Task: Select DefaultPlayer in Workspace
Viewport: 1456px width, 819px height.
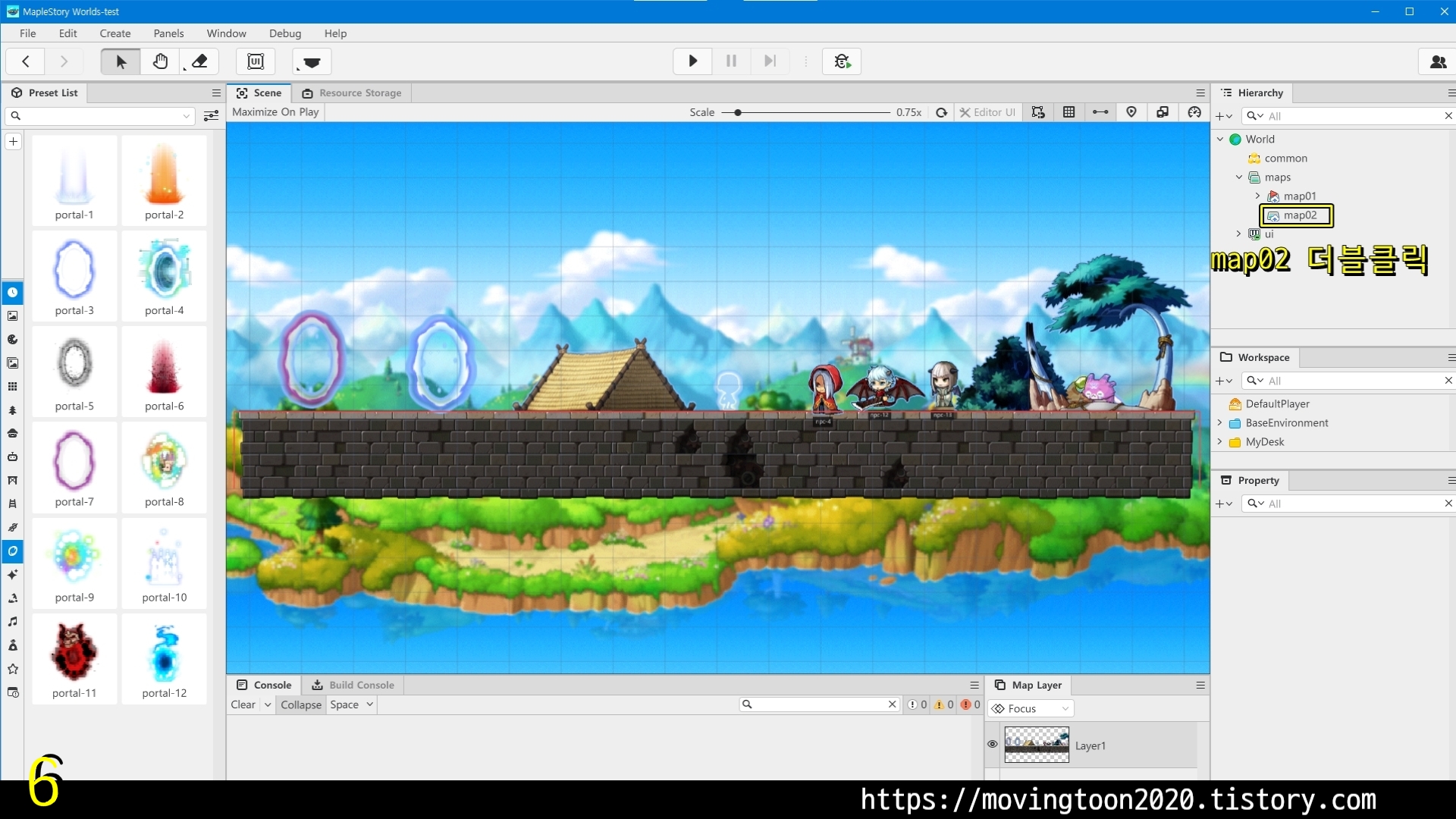Action: tap(1277, 404)
